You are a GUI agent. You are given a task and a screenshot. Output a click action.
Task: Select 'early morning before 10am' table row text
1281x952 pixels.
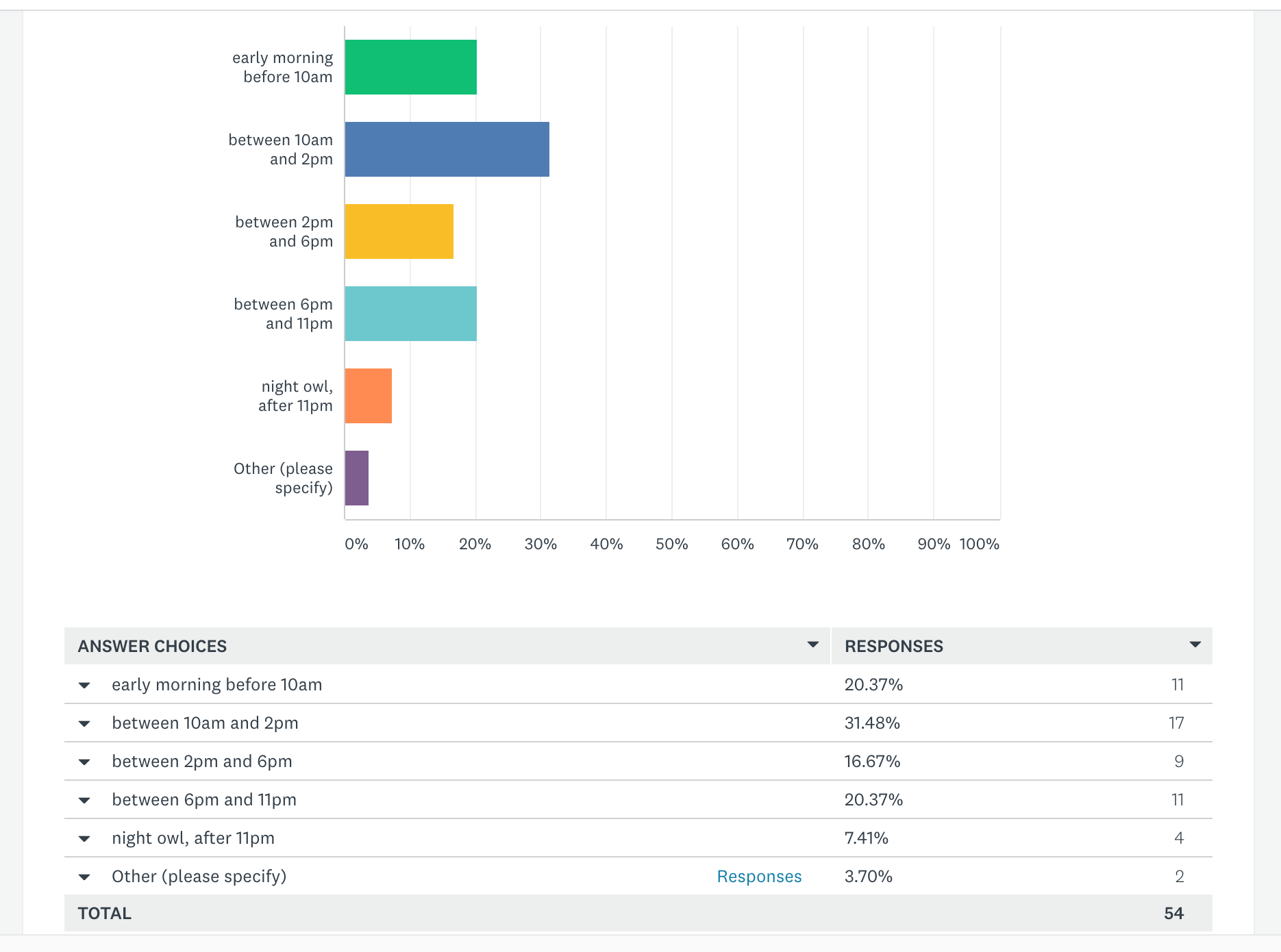216,684
